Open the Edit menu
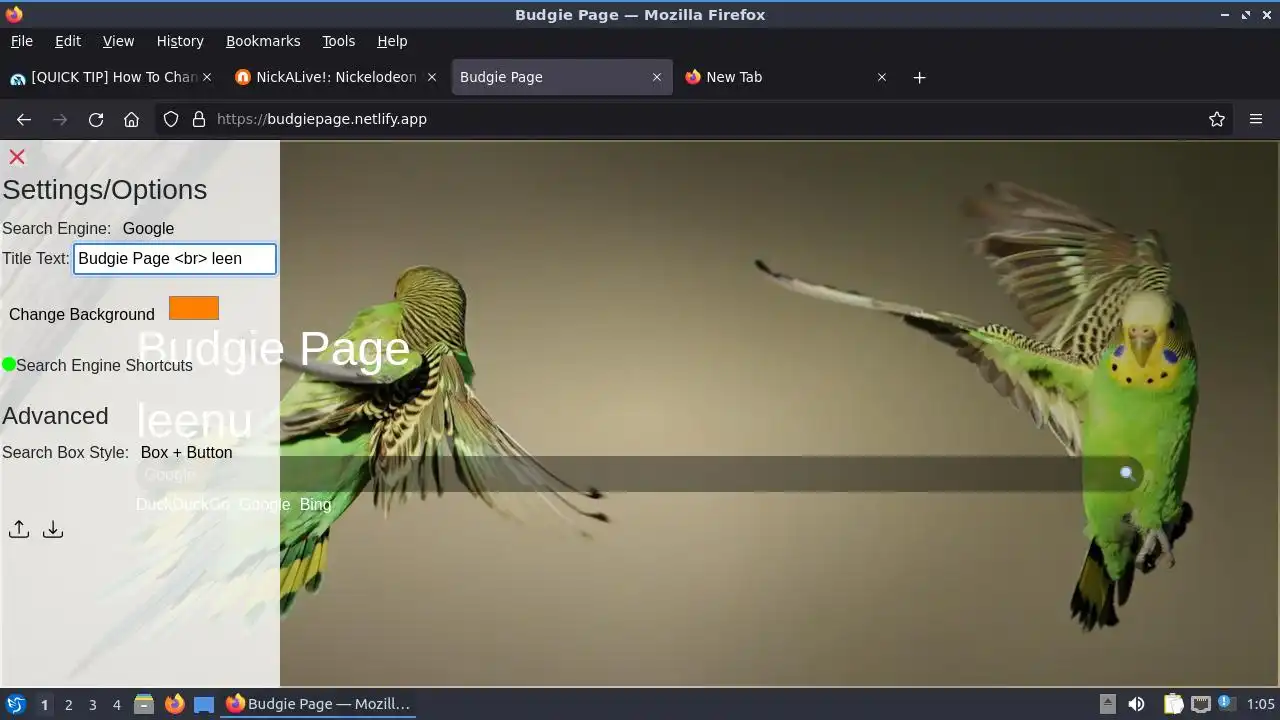Viewport: 1280px width, 720px height. [x=68, y=41]
